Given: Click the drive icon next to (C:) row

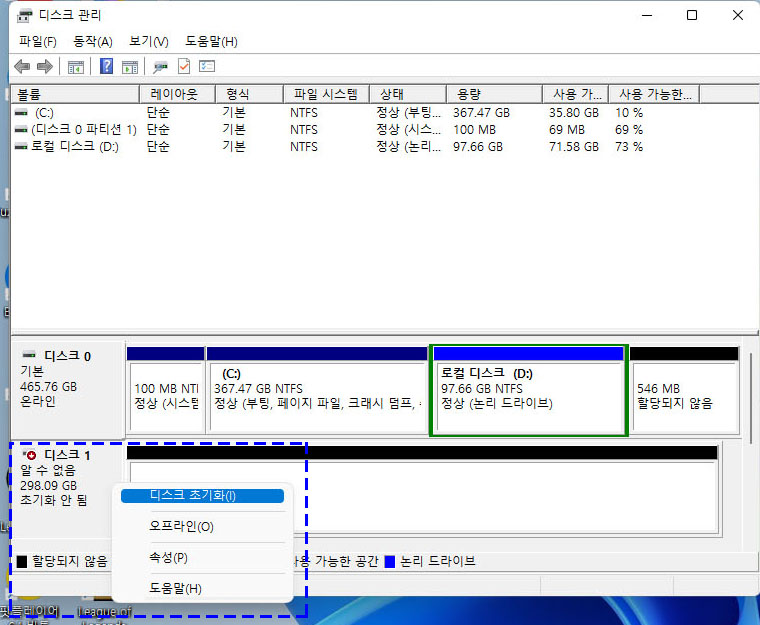Looking at the screenshot, I should coord(21,112).
